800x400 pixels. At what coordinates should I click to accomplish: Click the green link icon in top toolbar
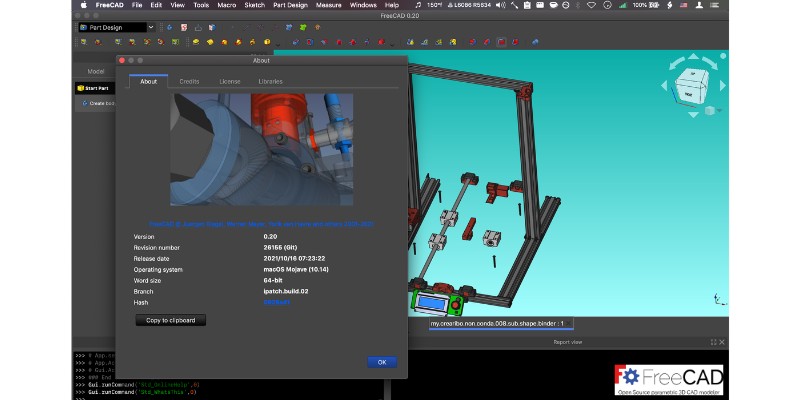[304, 28]
